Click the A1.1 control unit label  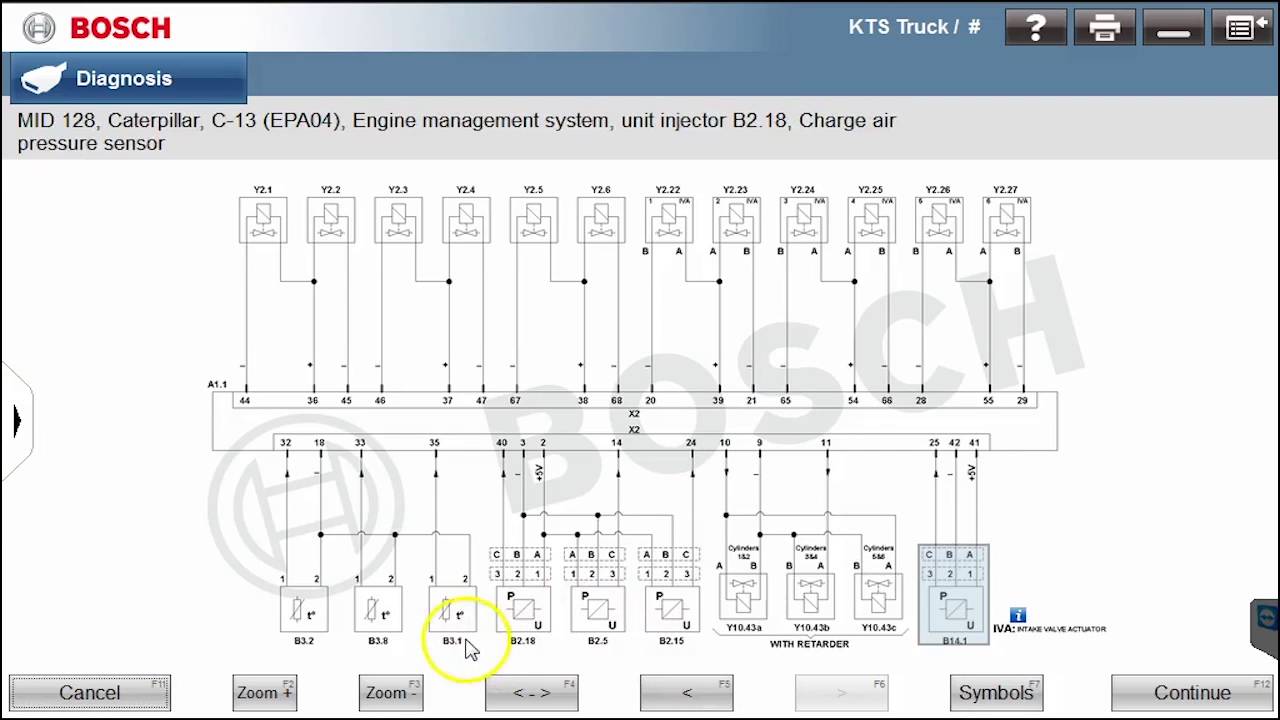[217, 384]
